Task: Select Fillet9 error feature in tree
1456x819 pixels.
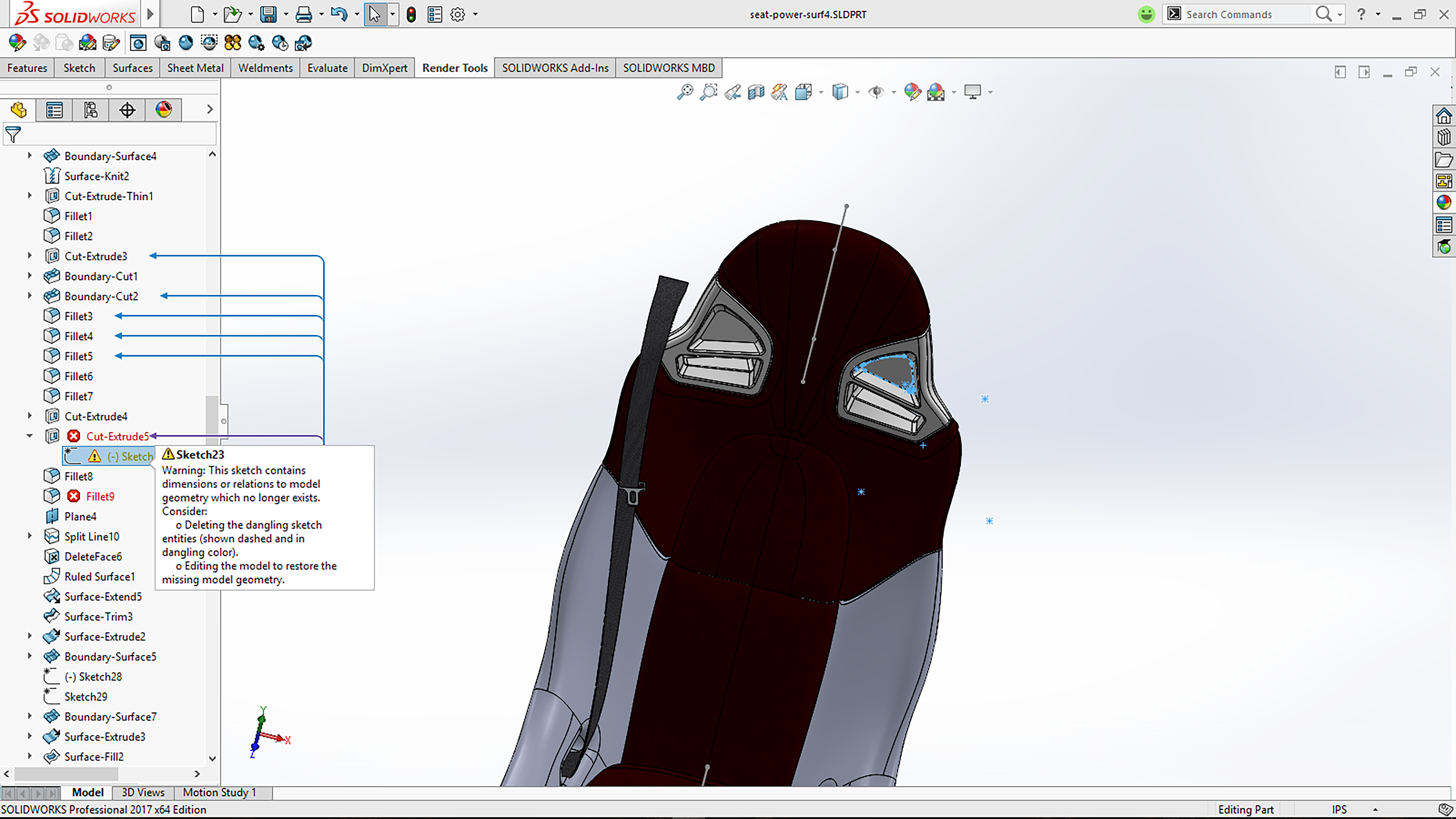Action: point(100,496)
